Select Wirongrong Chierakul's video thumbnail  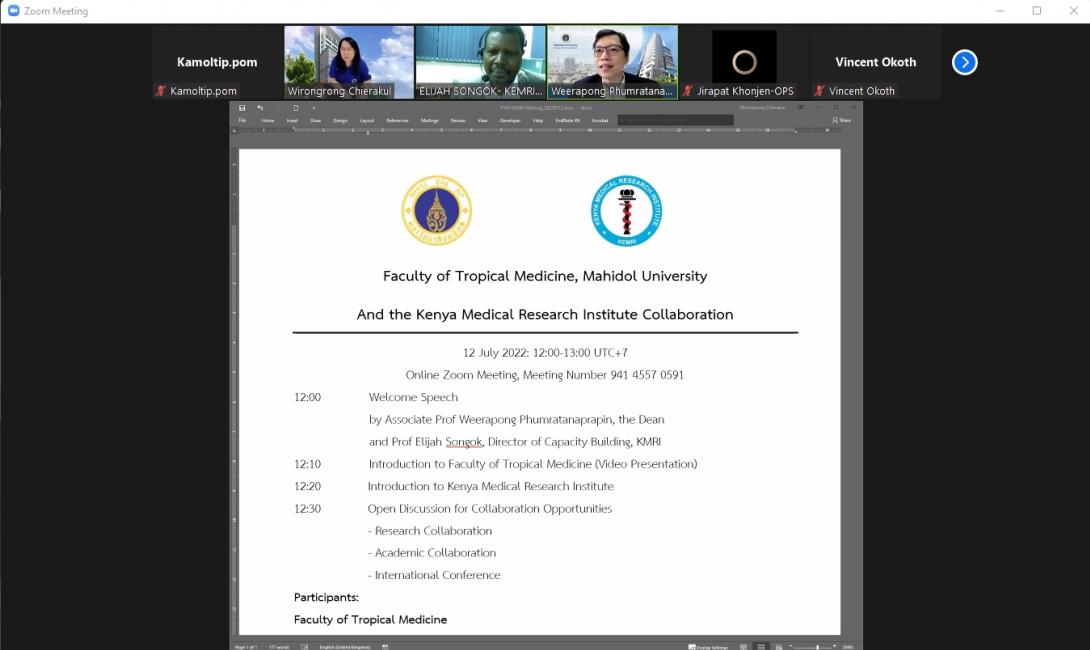point(349,62)
